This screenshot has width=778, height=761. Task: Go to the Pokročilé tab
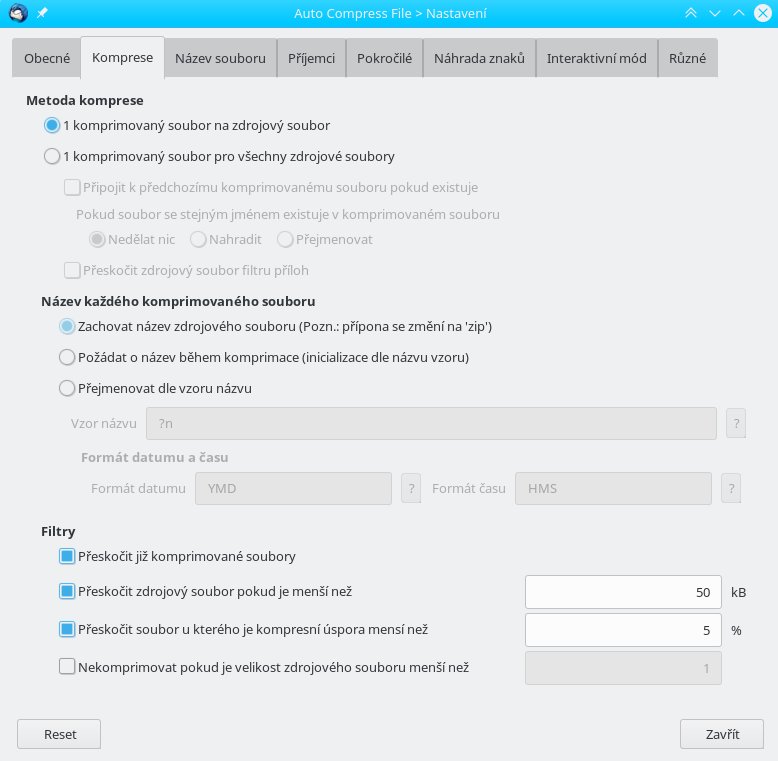click(x=385, y=58)
